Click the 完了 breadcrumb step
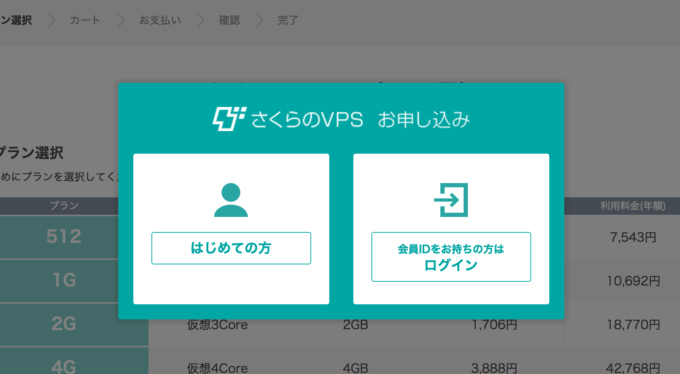Viewport: 680px width, 374px height. [288, 20]
